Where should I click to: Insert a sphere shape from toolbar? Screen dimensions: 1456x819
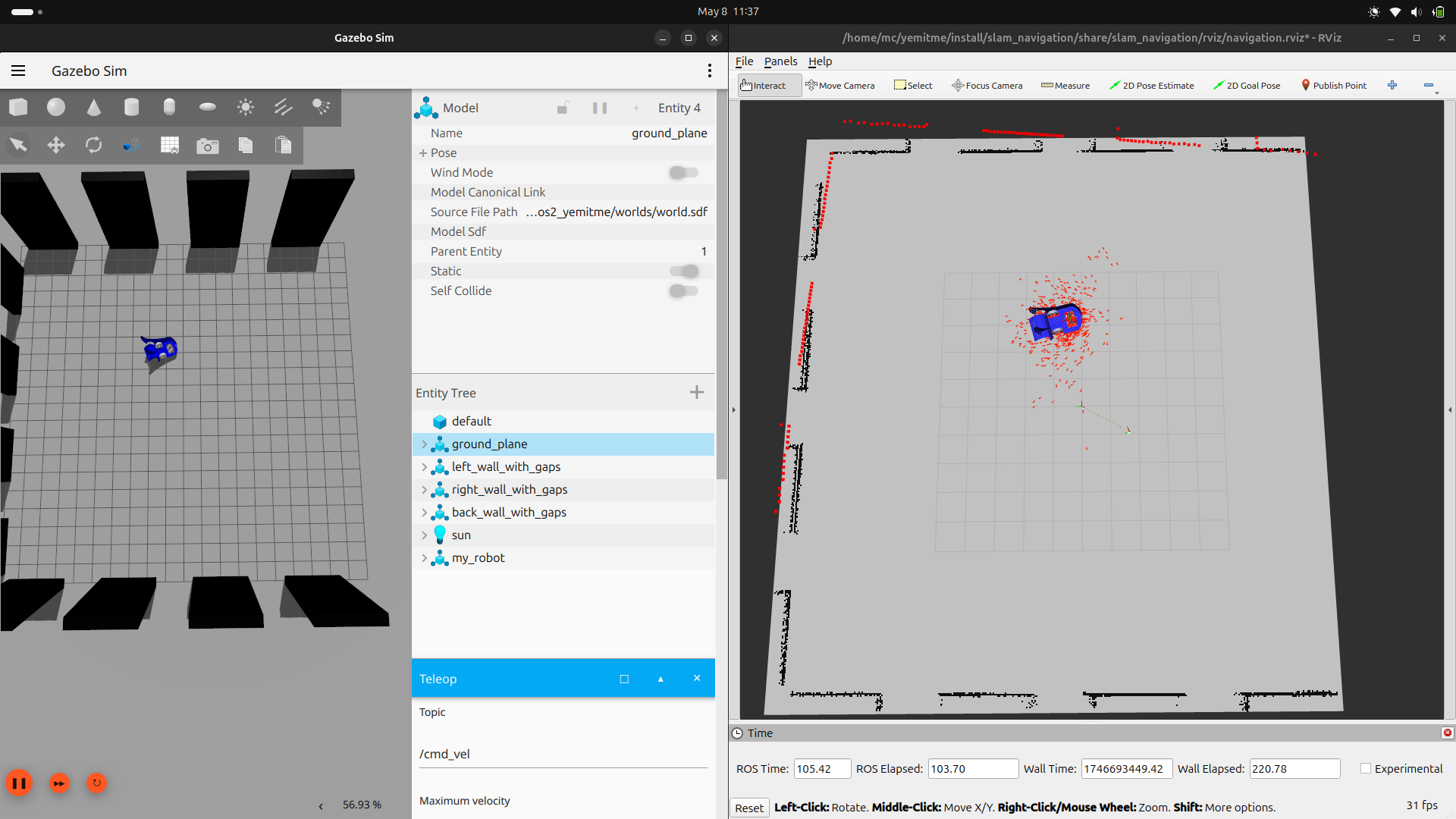coord(56,108)
